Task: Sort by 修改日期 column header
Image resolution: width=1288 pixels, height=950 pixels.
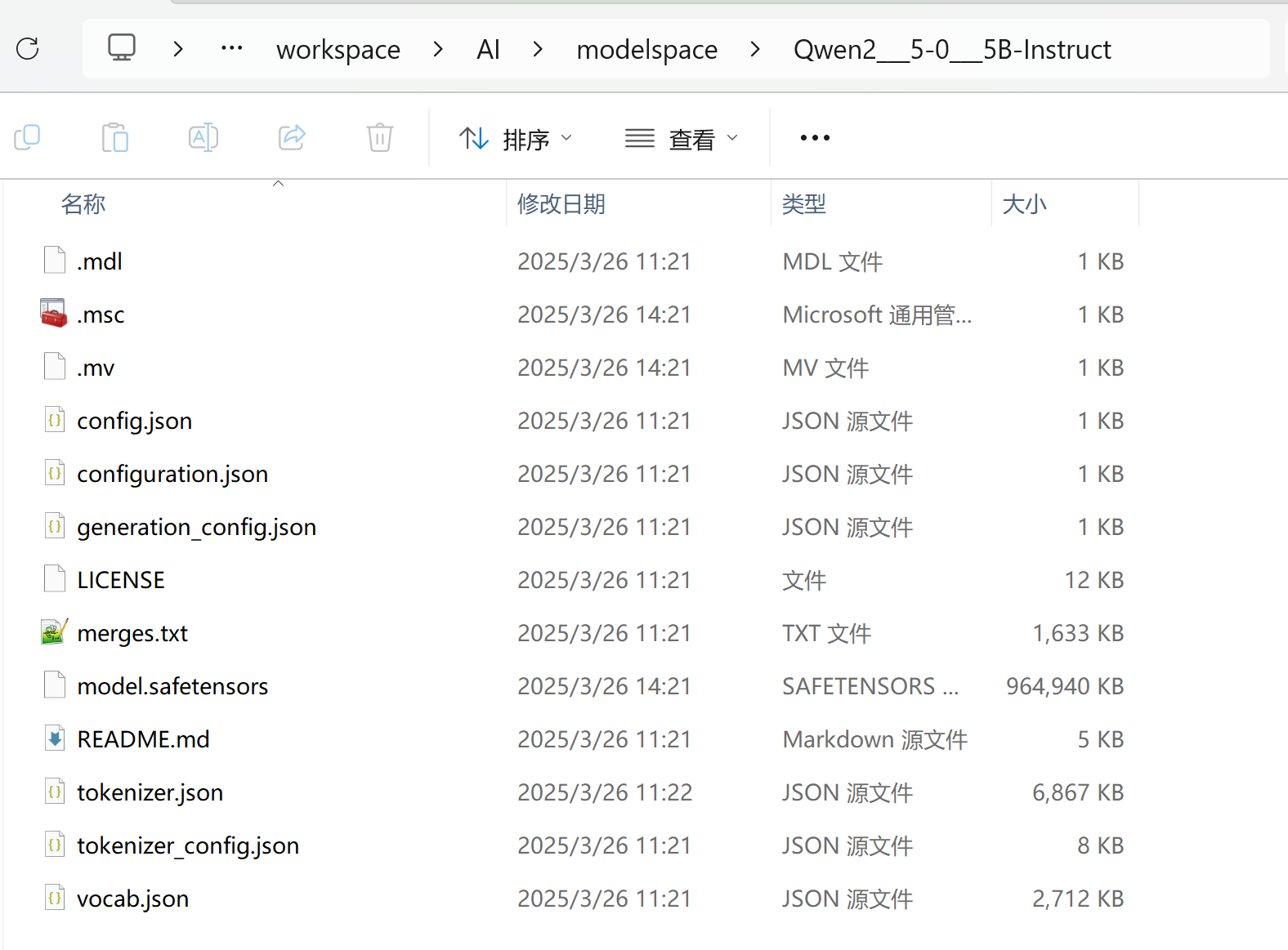Action: click(561, 203)
